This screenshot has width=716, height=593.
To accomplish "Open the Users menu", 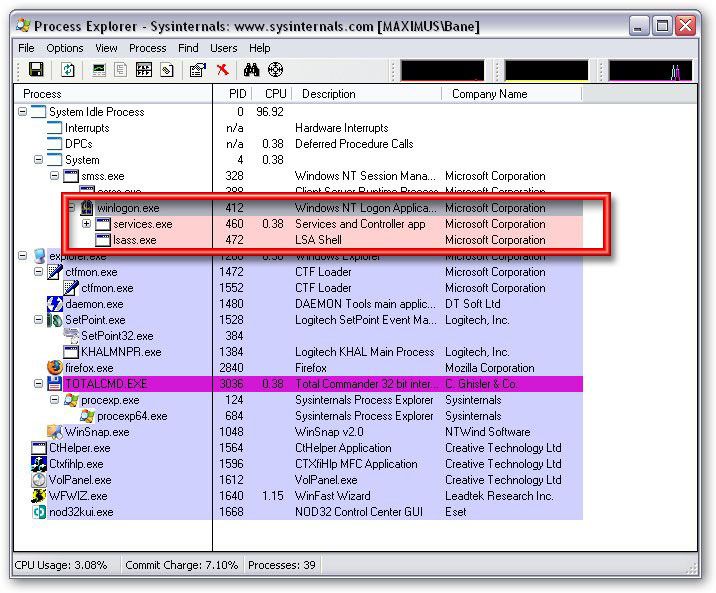I will (224, 48).
